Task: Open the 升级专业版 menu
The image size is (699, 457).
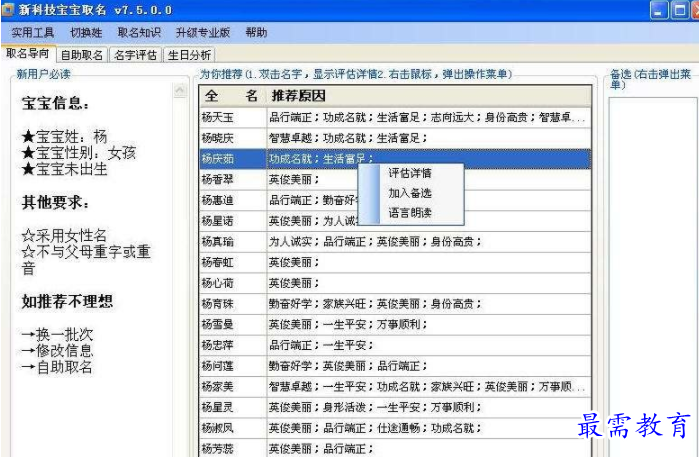Action: pos(203,33)
